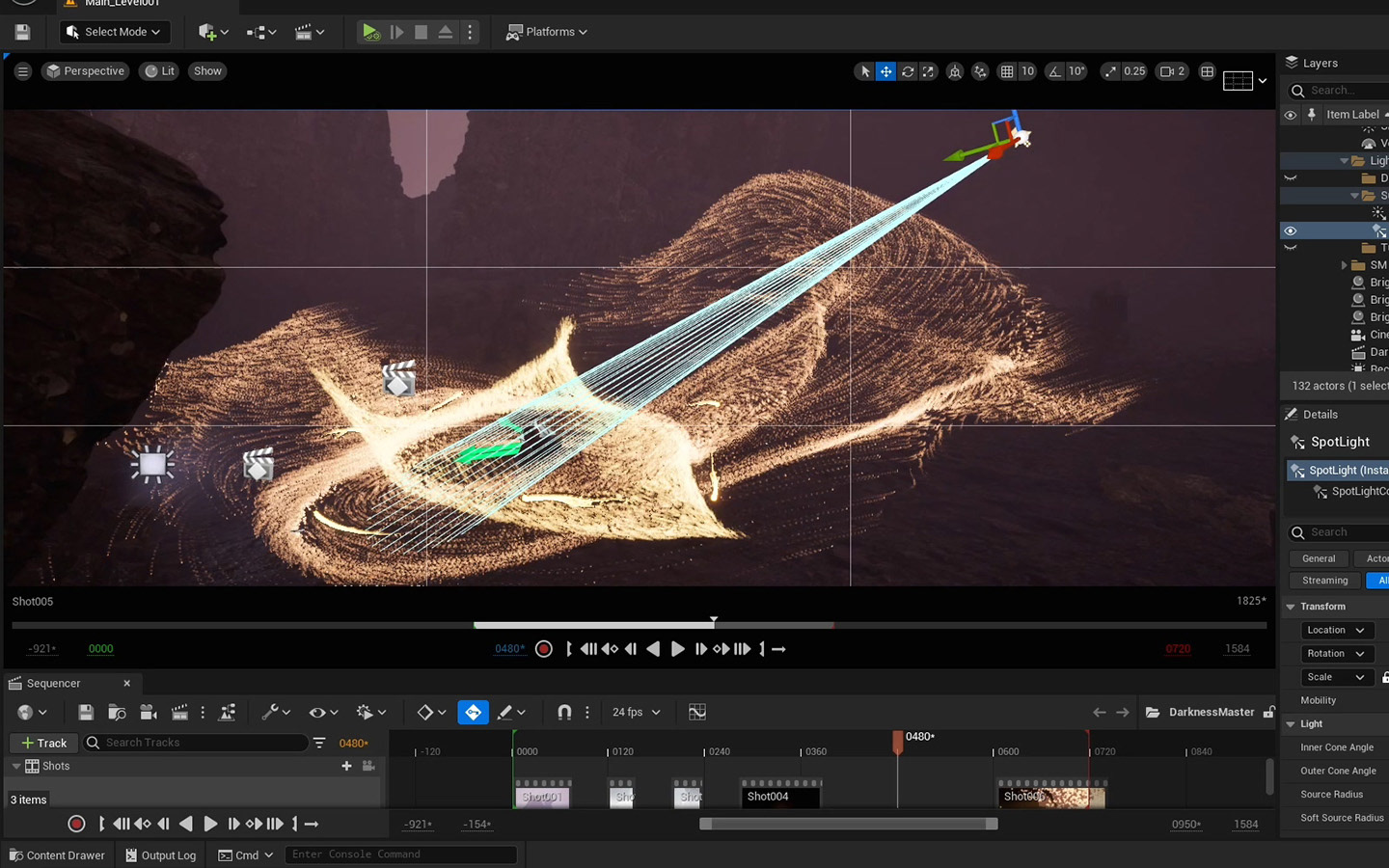This screenshot has width=1389, height=868.
Task: Open the Select Mode dropdown
Action: point(114,32)
